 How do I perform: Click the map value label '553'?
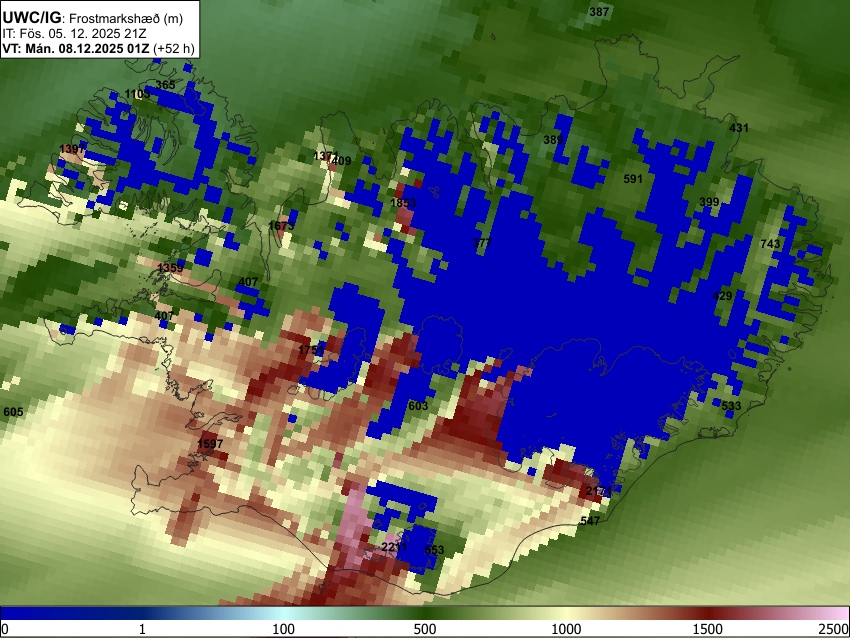434,550
